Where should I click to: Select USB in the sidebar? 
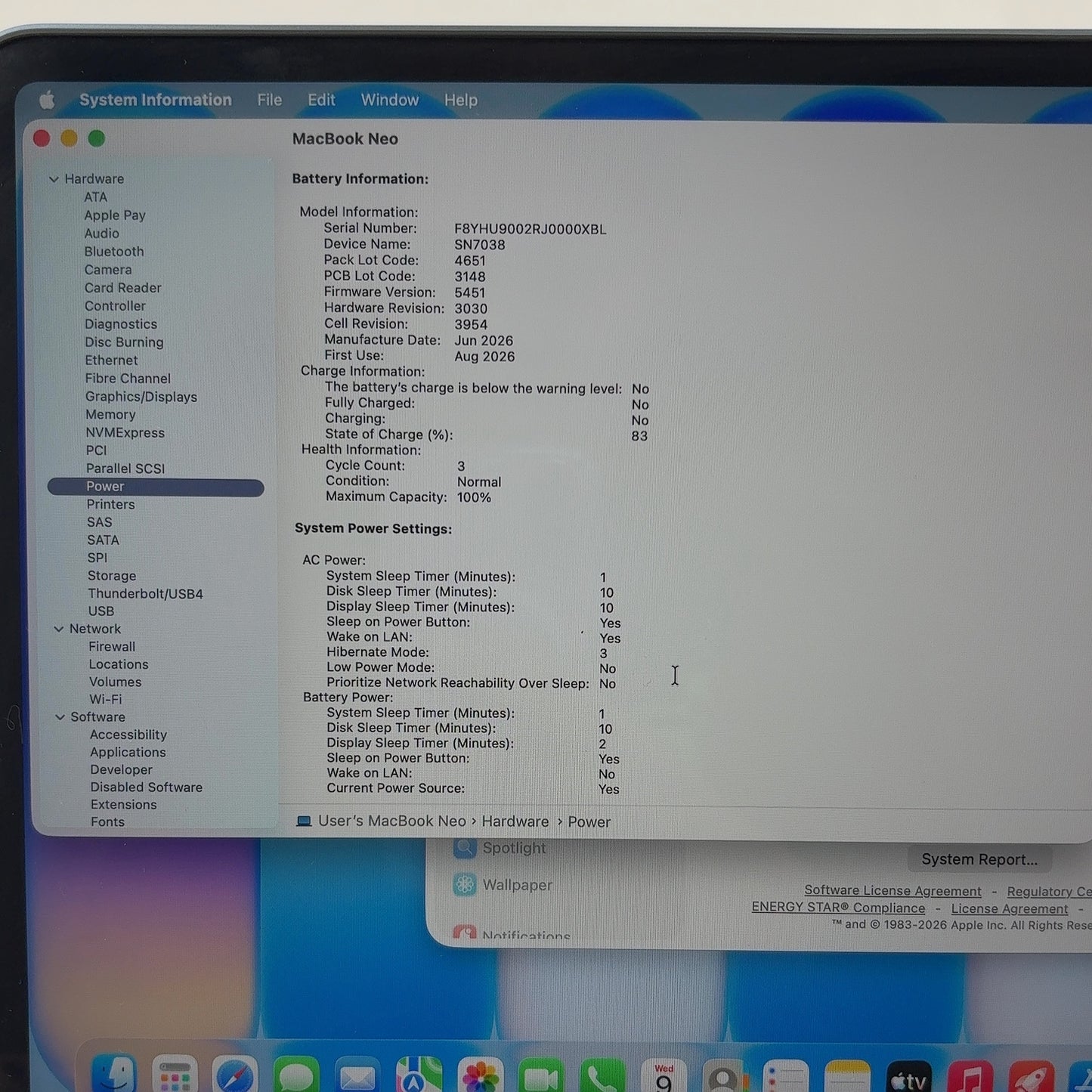(101, 611)
